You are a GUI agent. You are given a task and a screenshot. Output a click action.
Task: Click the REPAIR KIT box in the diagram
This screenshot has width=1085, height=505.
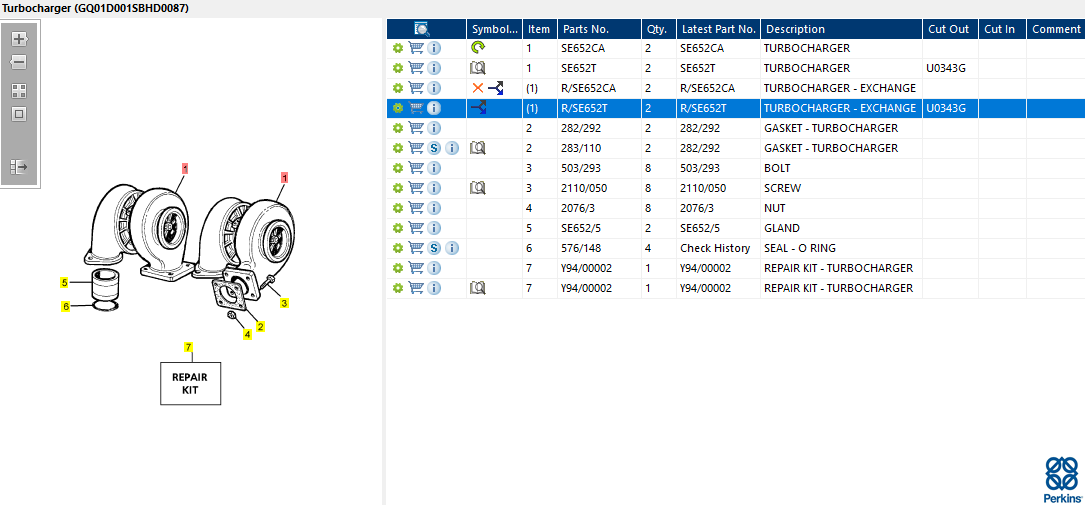190,383
